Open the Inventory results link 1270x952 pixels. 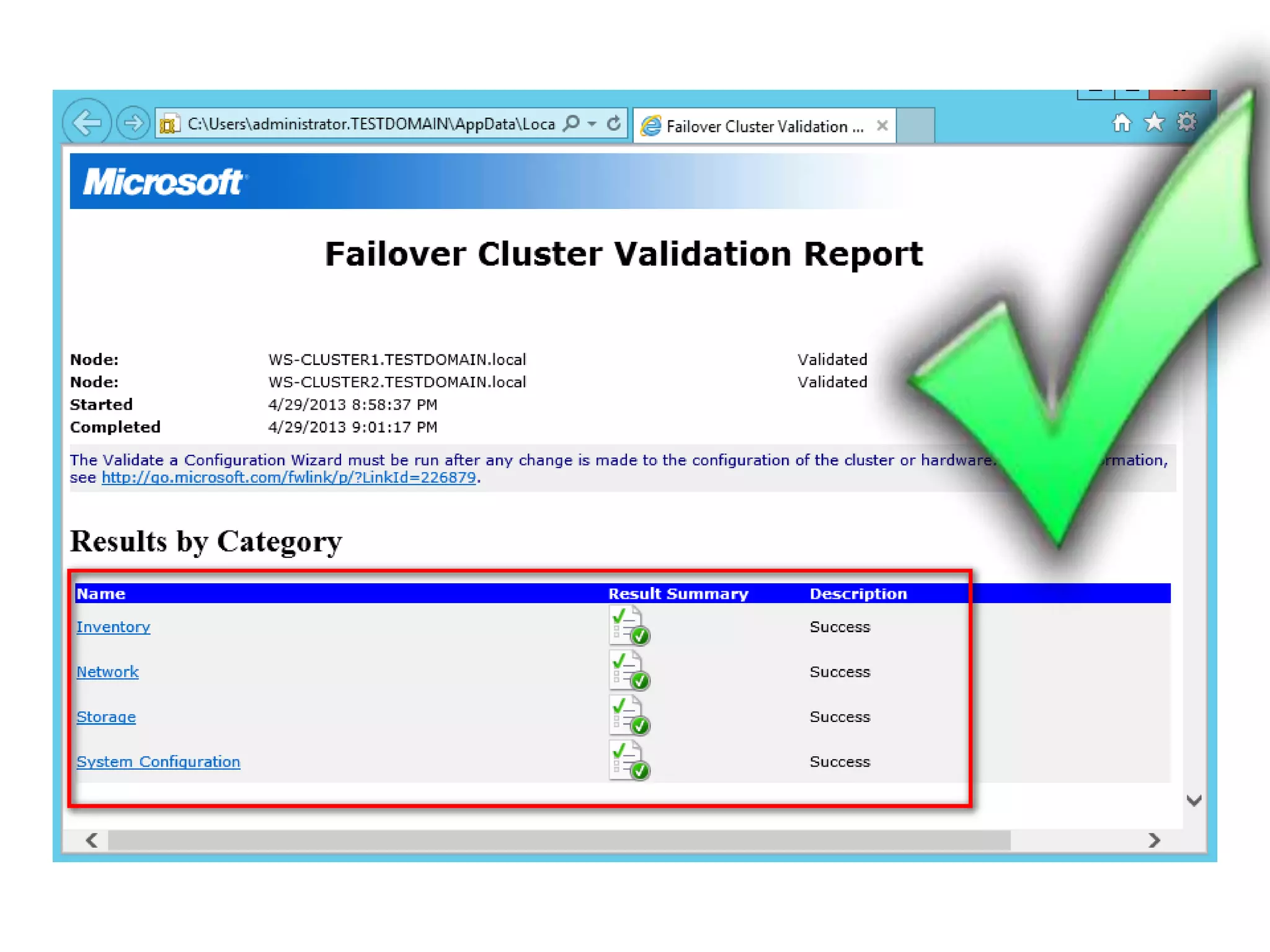[x=113, y=627]
